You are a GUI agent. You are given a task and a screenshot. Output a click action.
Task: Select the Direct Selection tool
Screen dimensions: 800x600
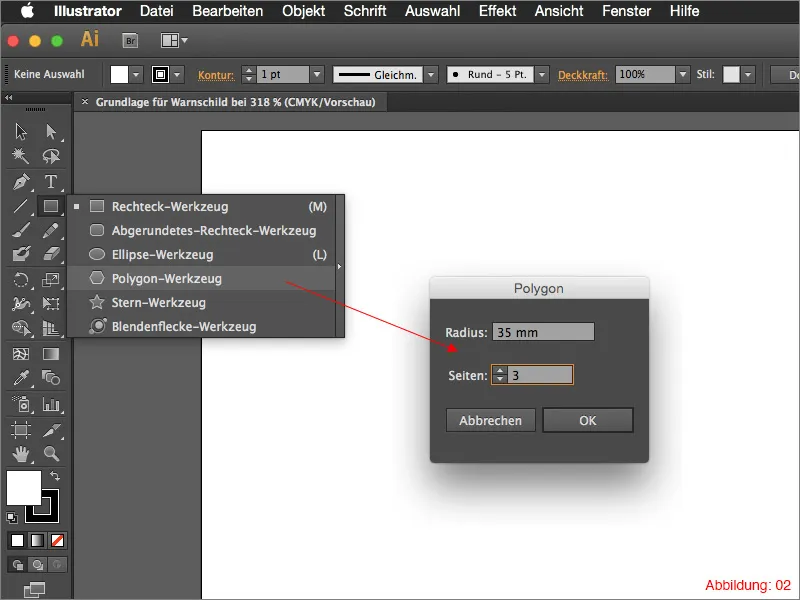[51, 132]
